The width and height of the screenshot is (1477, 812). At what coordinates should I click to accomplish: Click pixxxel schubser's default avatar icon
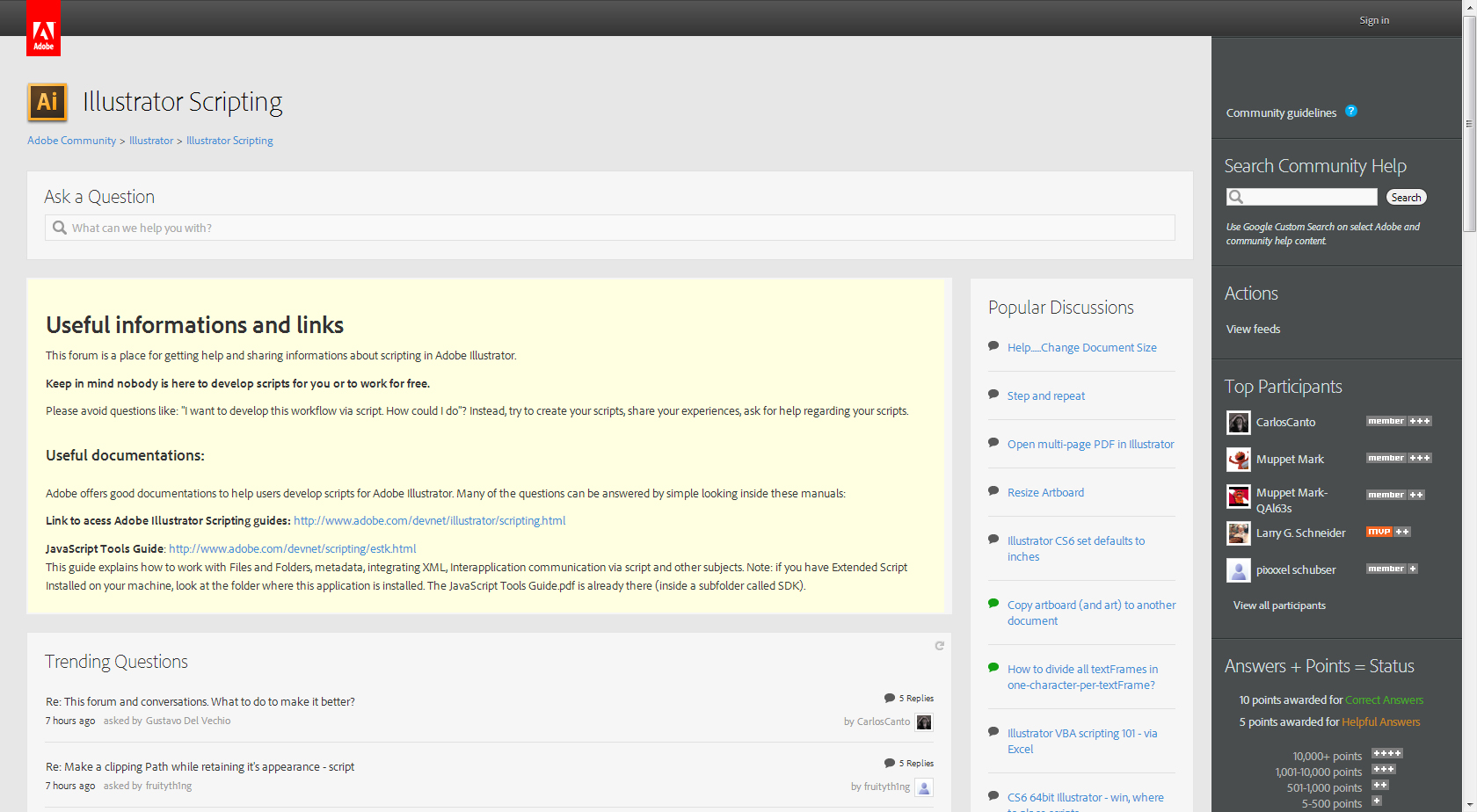(x=1238, y=569)
